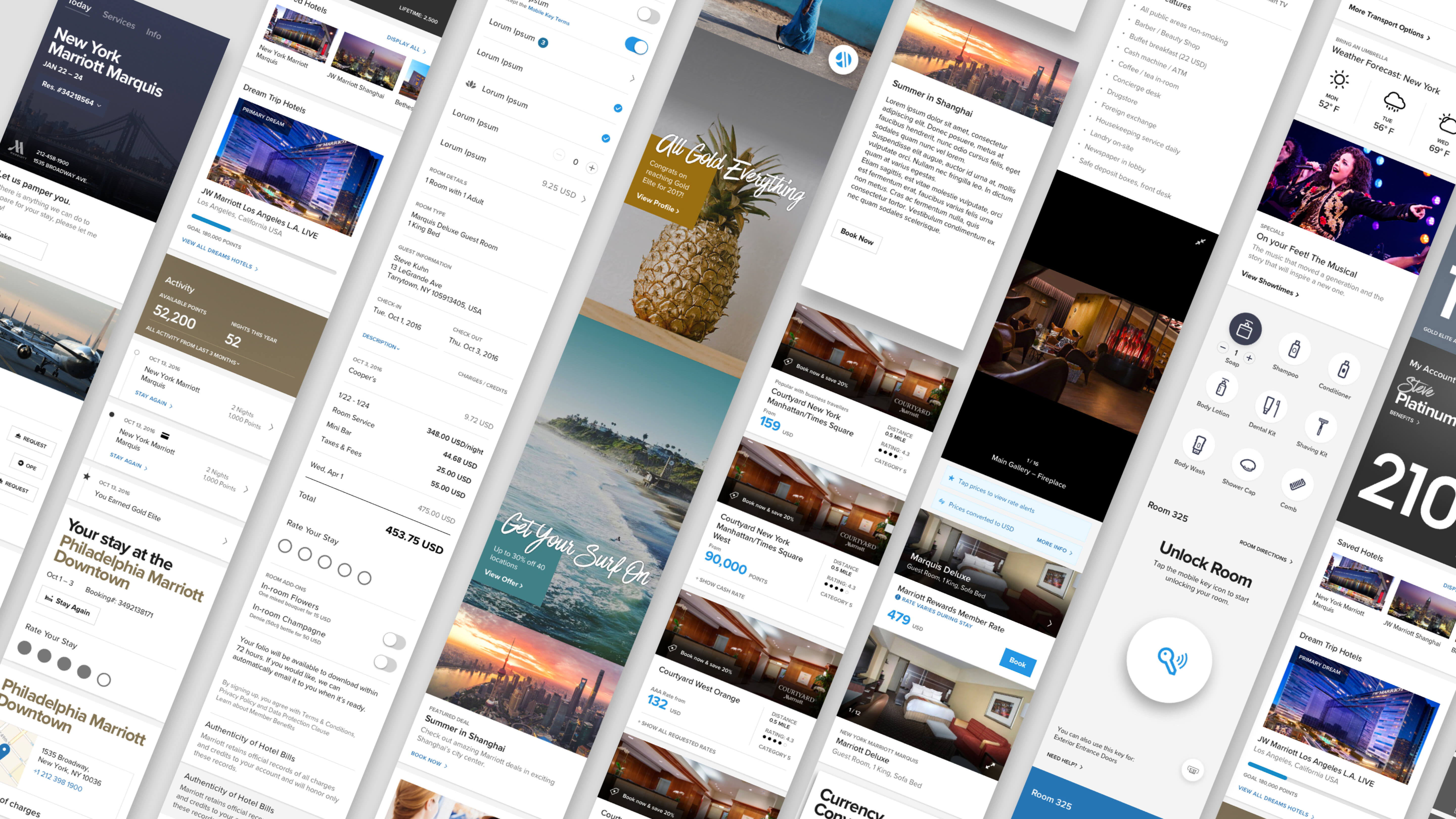This screenshot has height=819, width=1456.
Task: Choose the Conditioner amenity icon
Action: 1344,369
